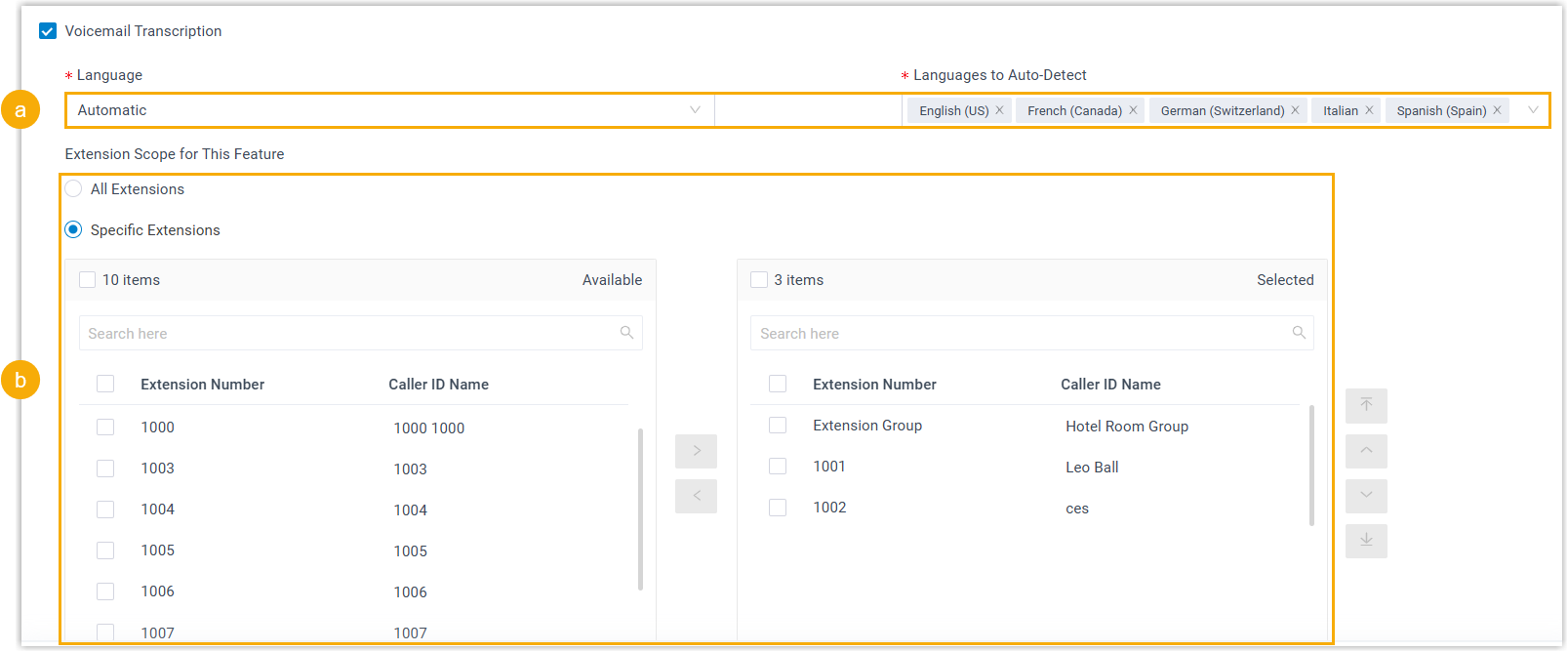Remove the Spanish (Spain) language tag
This screenshot has height=652, width=1568.
pyautogui.click(x=1497, y=110)
